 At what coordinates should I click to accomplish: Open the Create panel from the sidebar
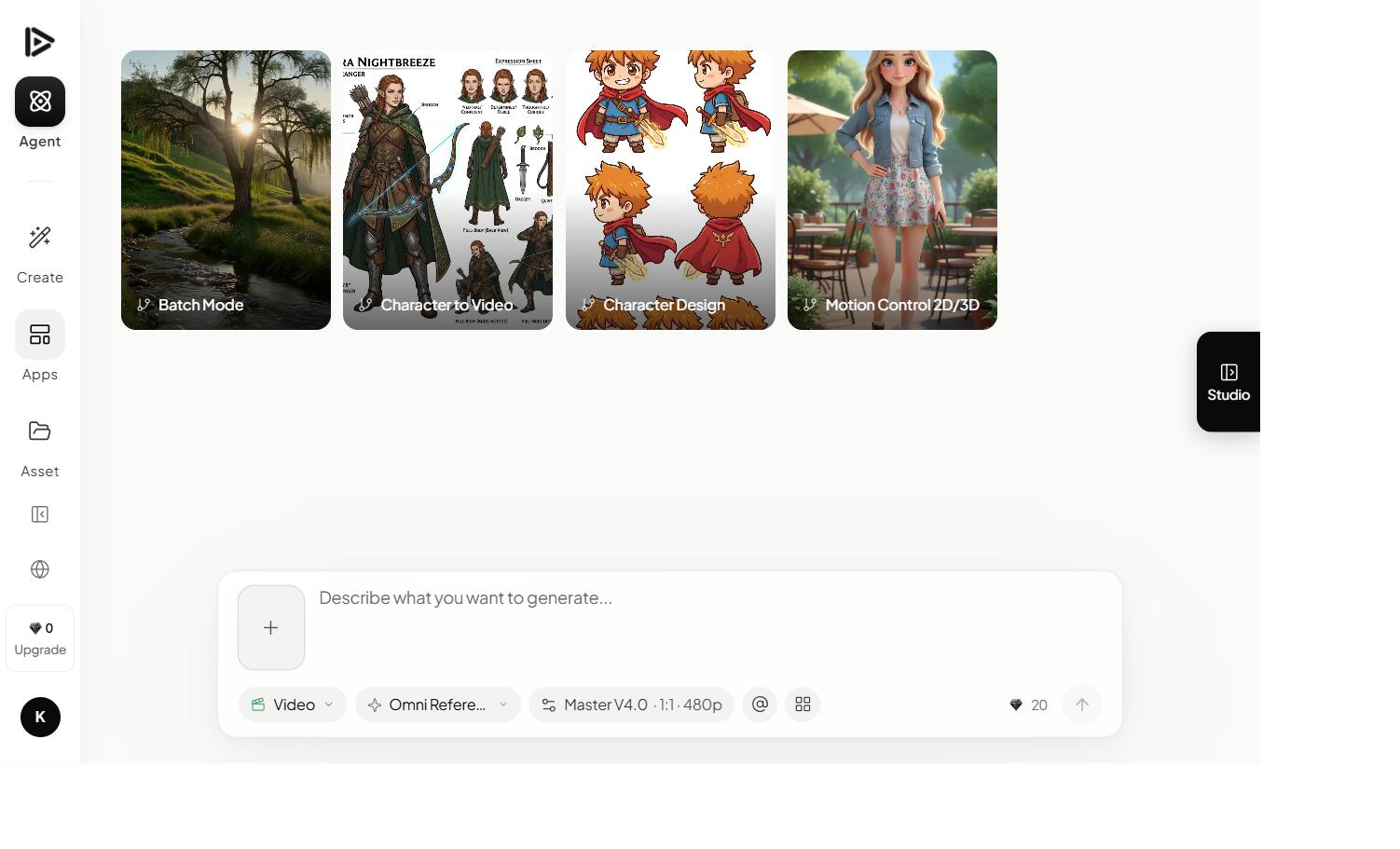coord(39,237)
